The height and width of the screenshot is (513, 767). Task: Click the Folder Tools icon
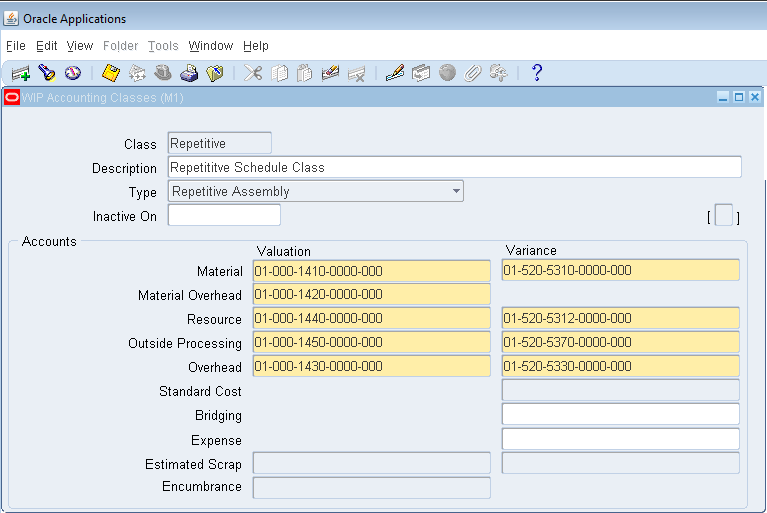coord(498,73)
